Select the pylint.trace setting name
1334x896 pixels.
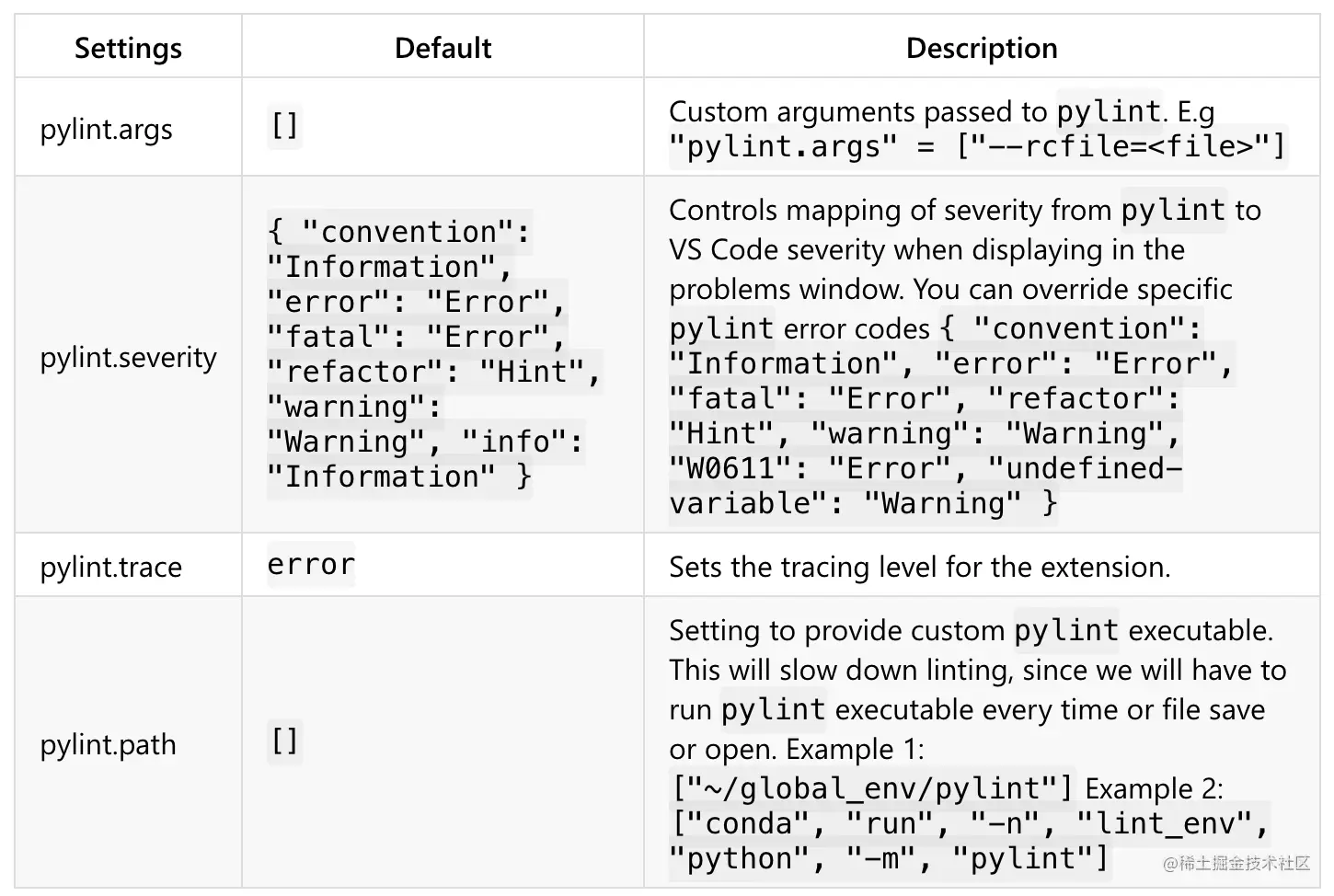point(110,567)
